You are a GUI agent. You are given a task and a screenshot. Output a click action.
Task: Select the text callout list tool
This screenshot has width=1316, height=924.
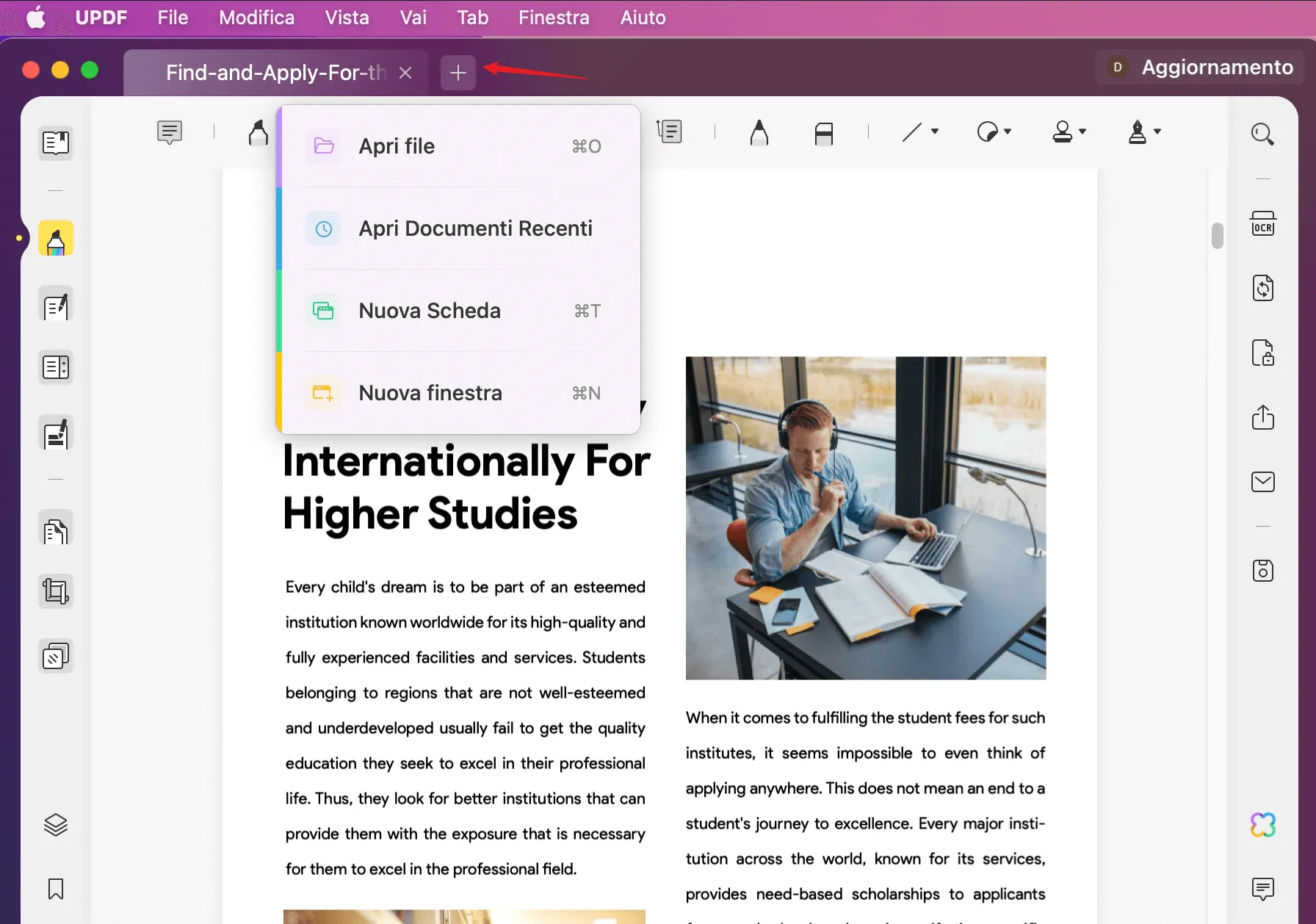coord(670,131)
